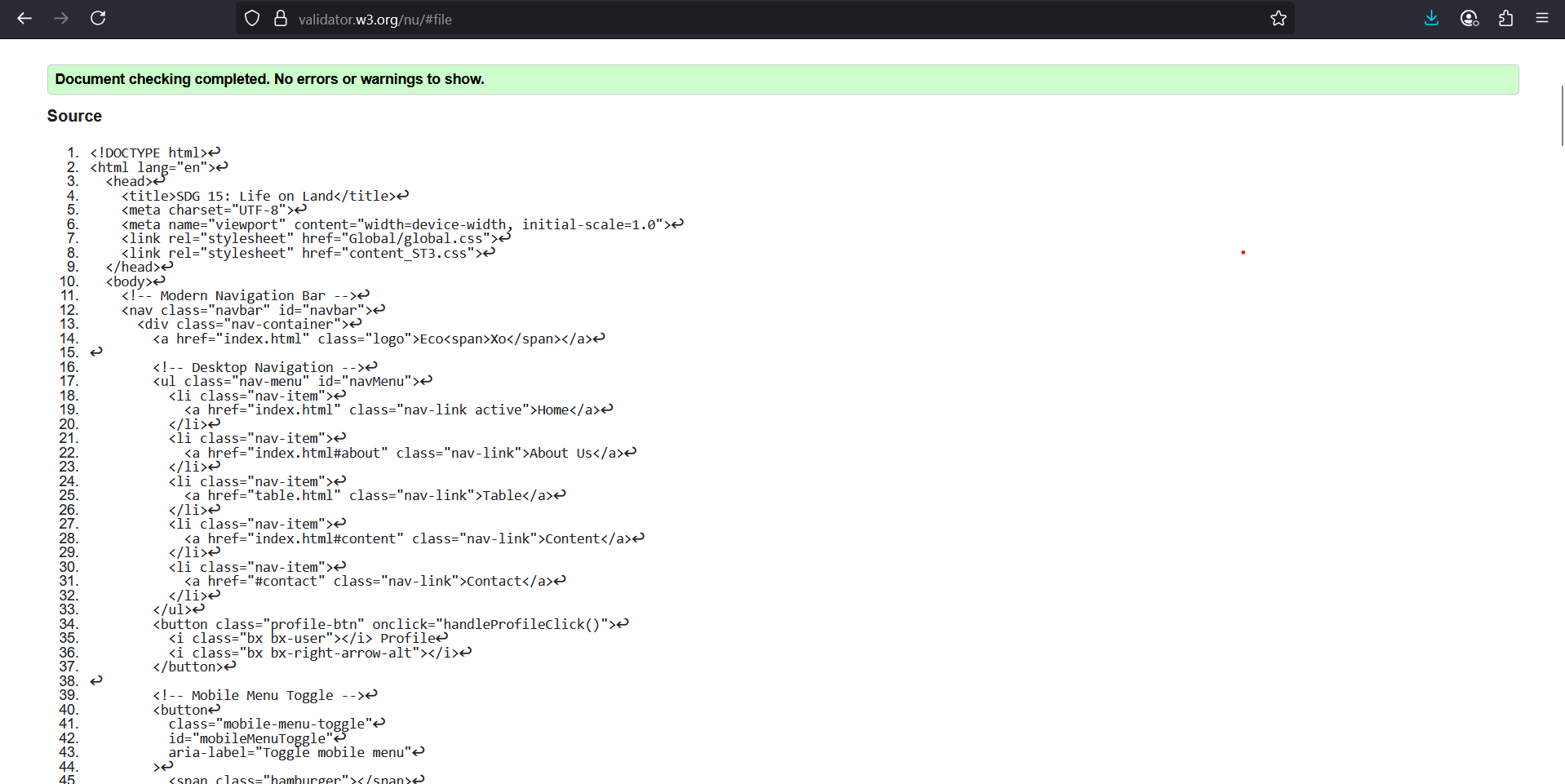Click the nav class="navbar" source line
This screenshot has height=784, width=1565.
[x=253, y=310]
